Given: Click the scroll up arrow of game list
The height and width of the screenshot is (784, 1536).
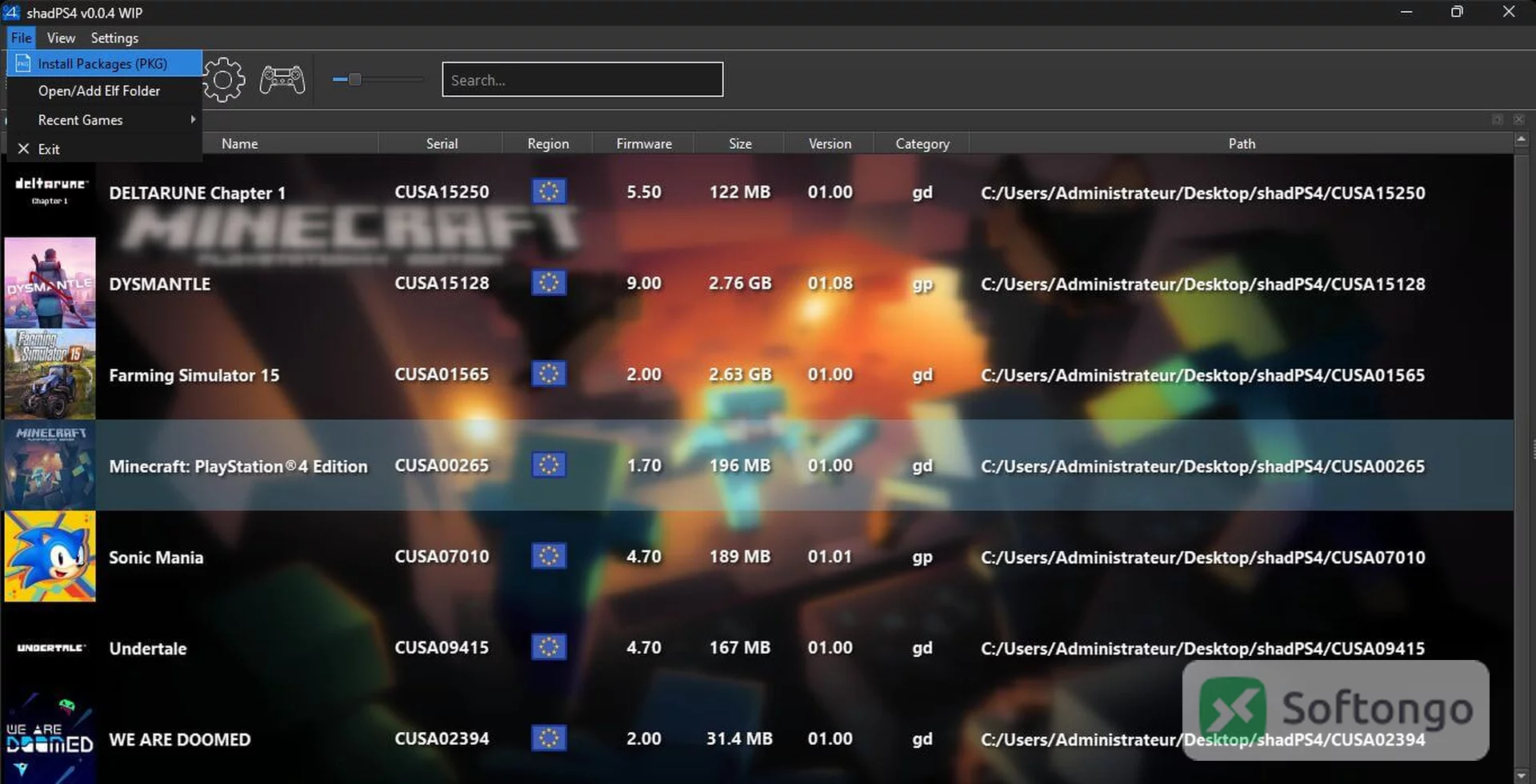Looking at the screenshot, I should click(1522, 140).
